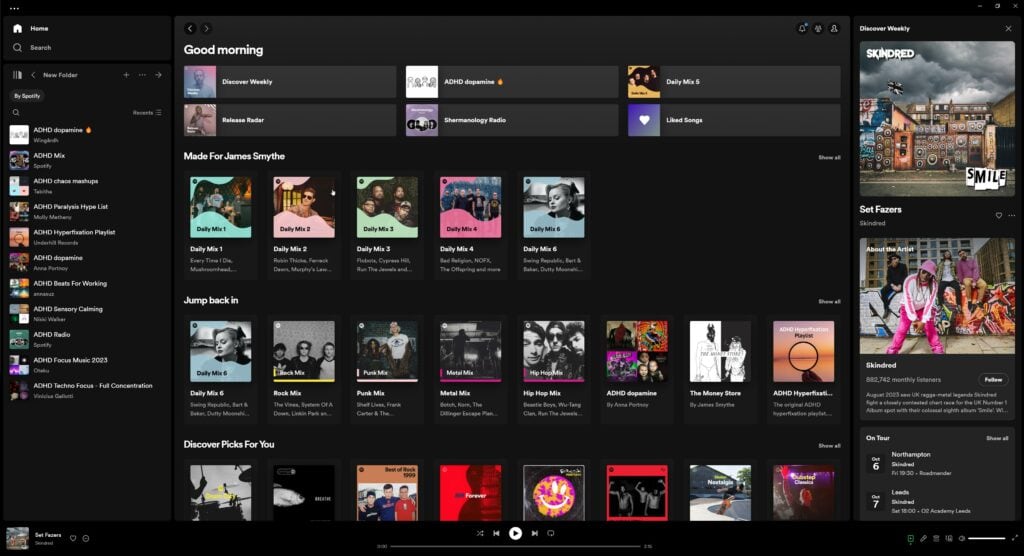1024x556 pixels.
Task: Open the Friend Activity icon
Action: click(x=818, y=29)
